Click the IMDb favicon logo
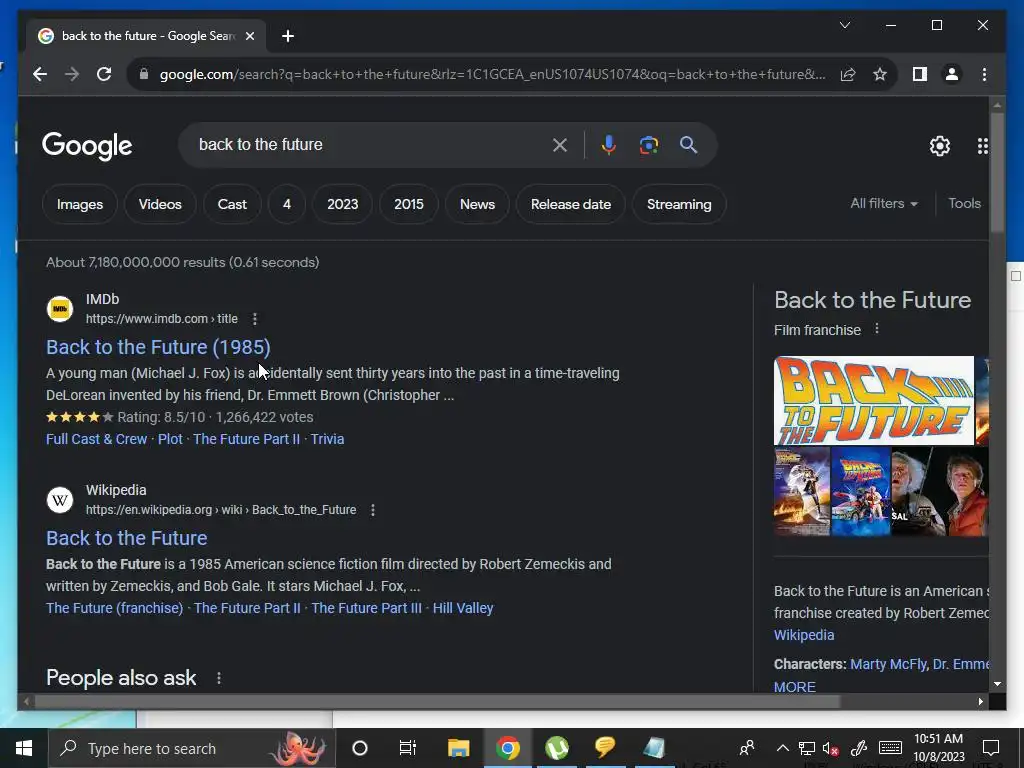 (x=60, y=309)
